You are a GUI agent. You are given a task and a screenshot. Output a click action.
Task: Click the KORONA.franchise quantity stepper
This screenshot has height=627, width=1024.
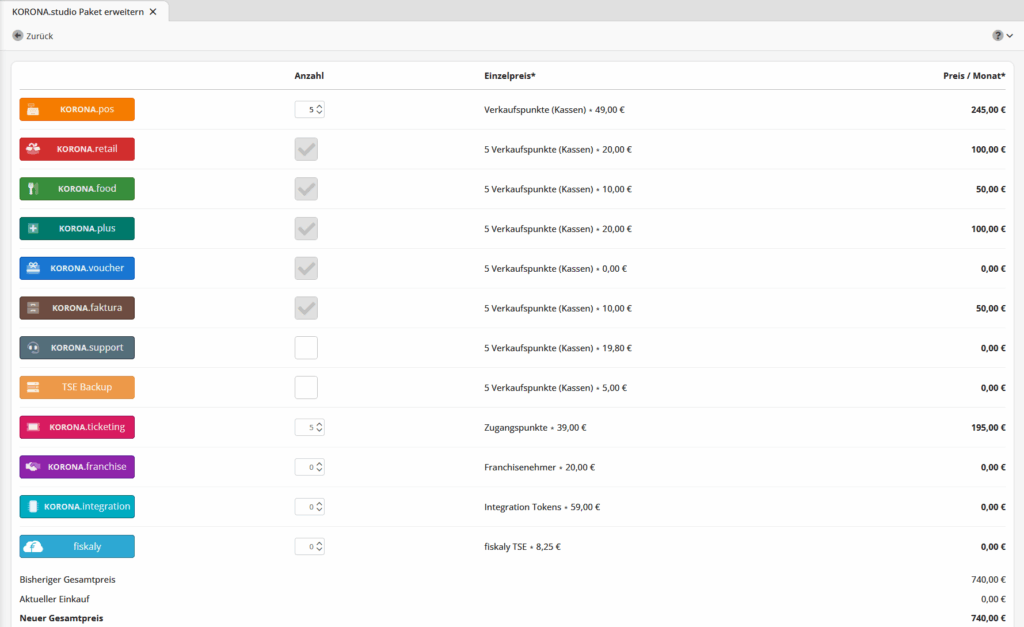[310, 467]
